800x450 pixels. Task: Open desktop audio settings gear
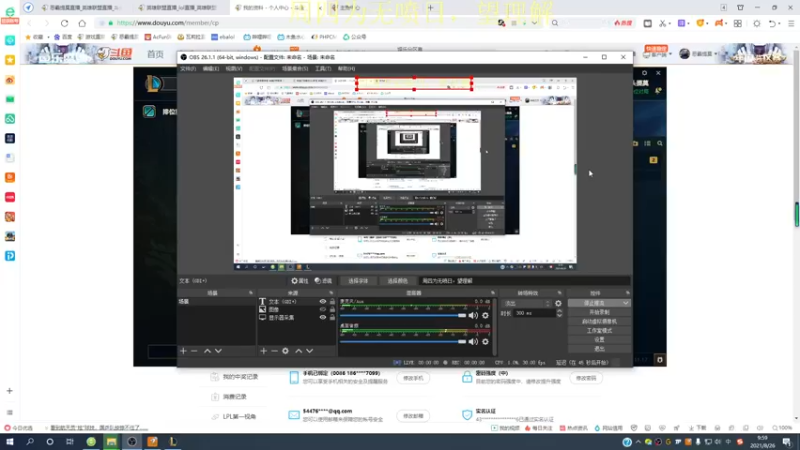[x=485, y=341]
